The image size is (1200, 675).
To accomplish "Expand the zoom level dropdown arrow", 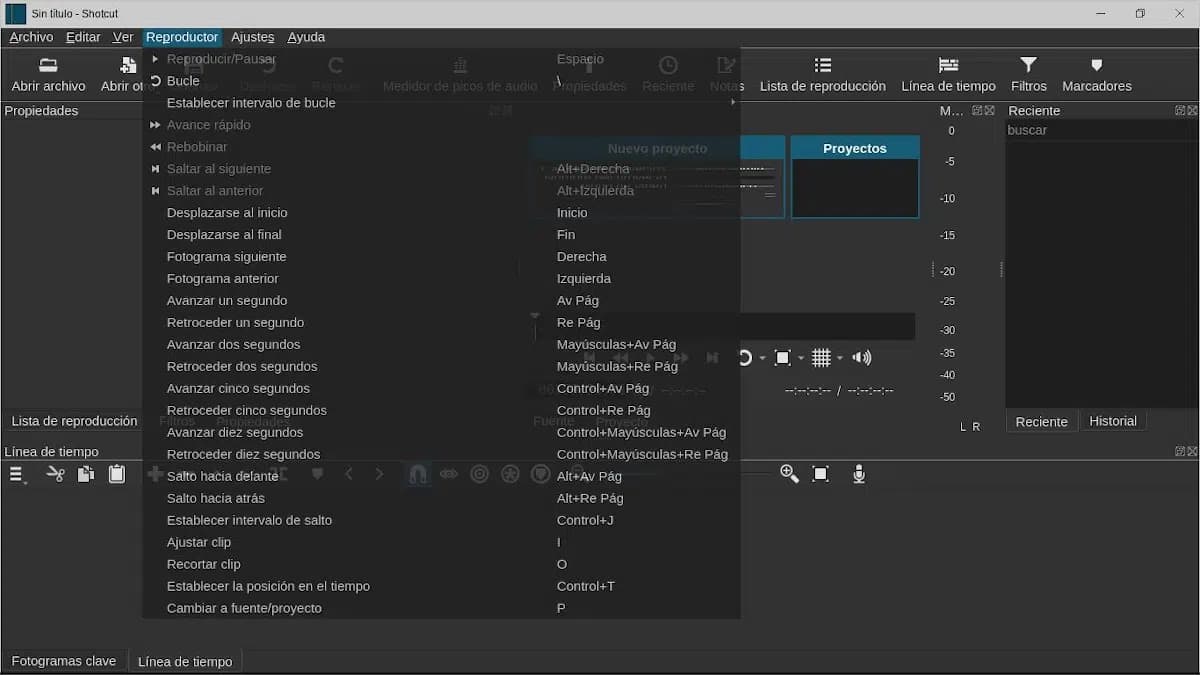I will (801, 358).
